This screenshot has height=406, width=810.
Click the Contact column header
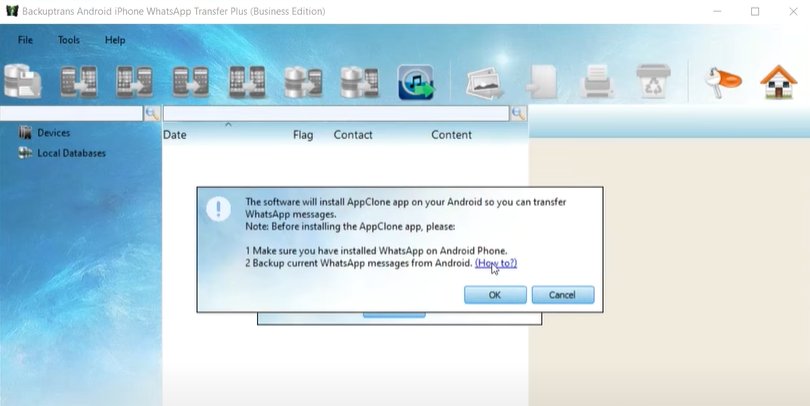click(353, 135)
